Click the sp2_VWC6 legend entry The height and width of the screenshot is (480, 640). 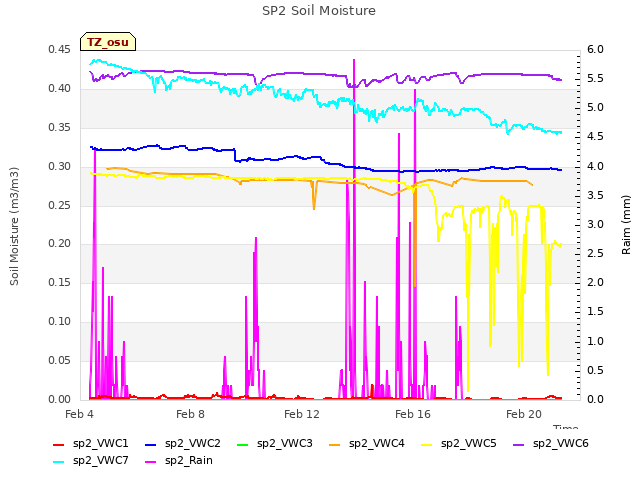pos(551,443)
